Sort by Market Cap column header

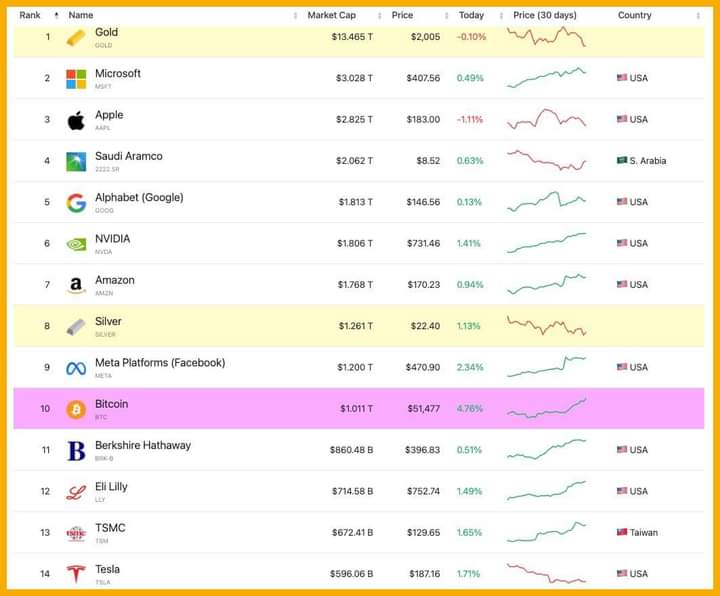[332, 15]
